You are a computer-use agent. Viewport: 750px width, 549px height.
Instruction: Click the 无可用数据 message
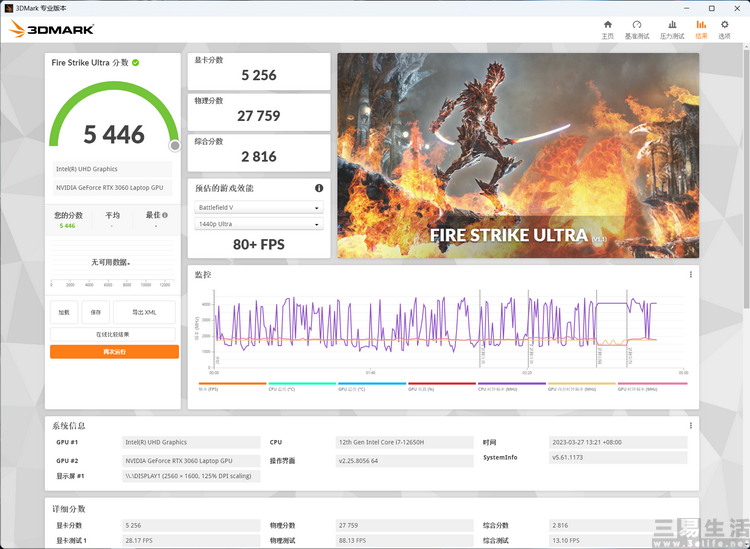click(111, 262)
